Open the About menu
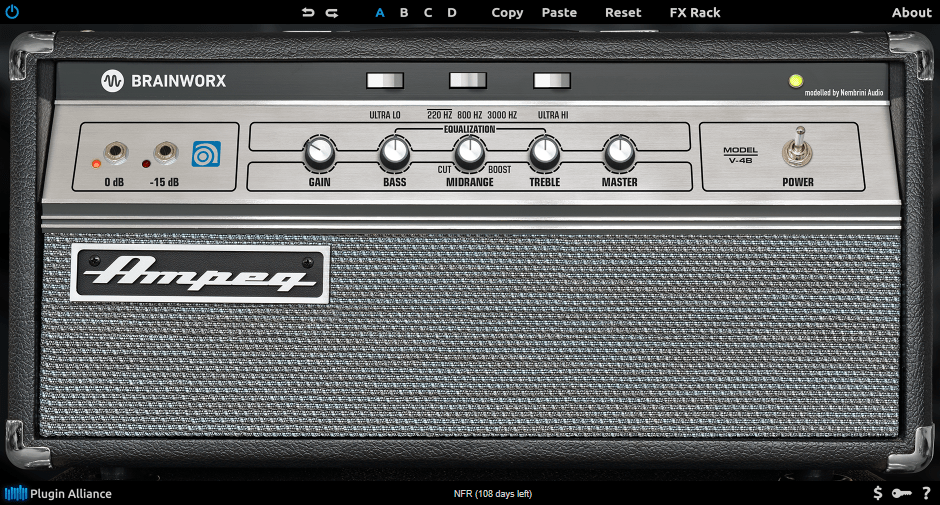This screenshot has width=940, height=505. coord(911,13)
